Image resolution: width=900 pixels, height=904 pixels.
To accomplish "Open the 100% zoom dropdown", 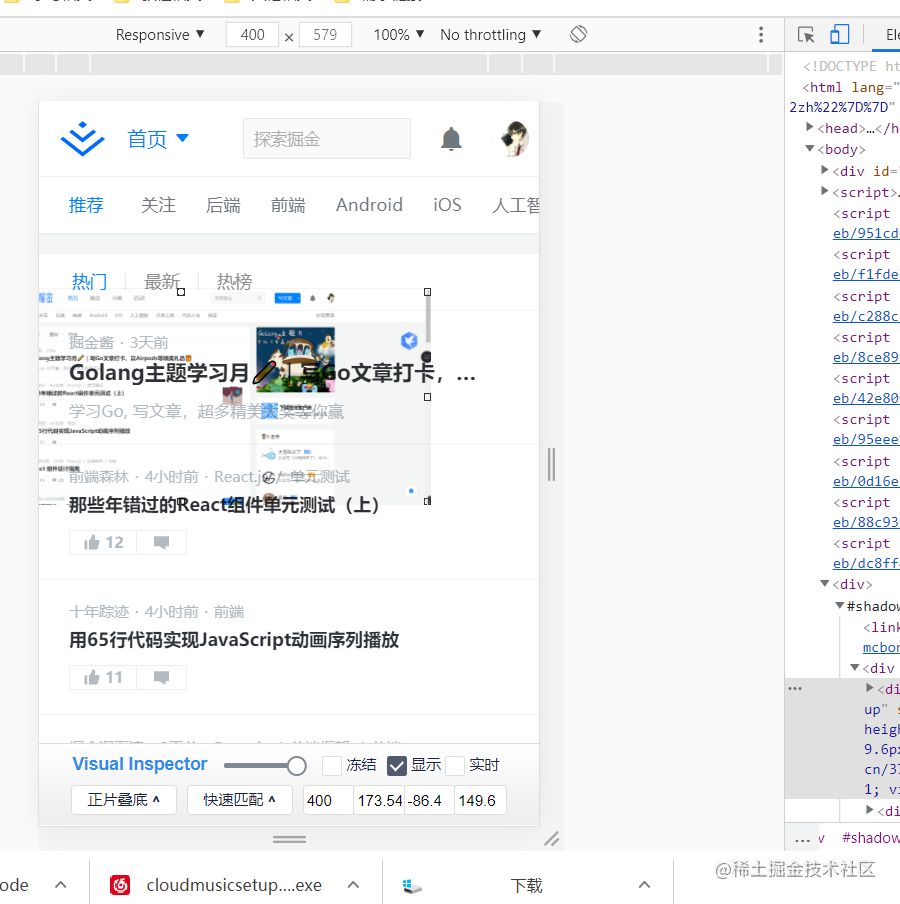I will tap(399, 35).
